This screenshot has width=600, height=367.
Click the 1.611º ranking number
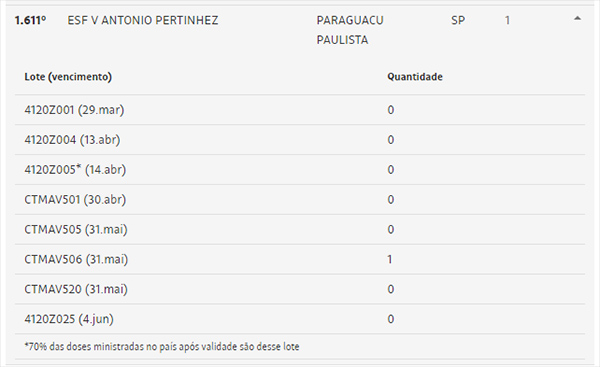[x=30, y=20]
